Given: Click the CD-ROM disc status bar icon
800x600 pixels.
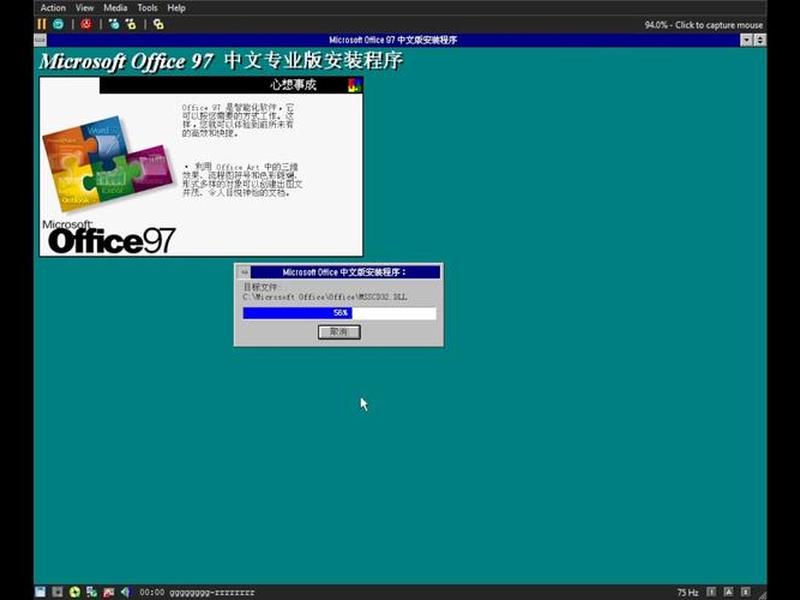Looking at the screenshot, I should pos(74,592).
